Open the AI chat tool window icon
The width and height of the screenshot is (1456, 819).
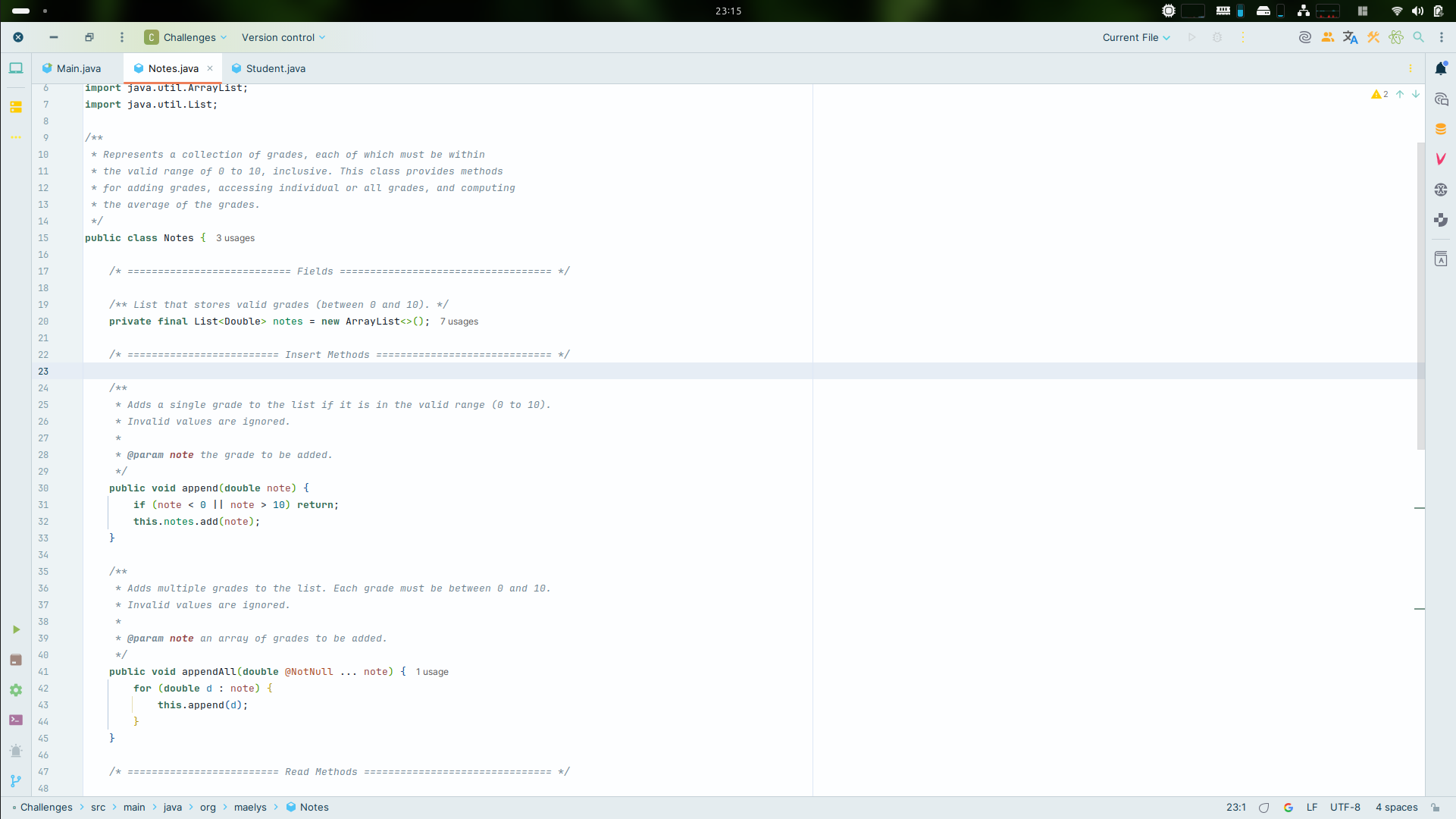(1441, 99)
